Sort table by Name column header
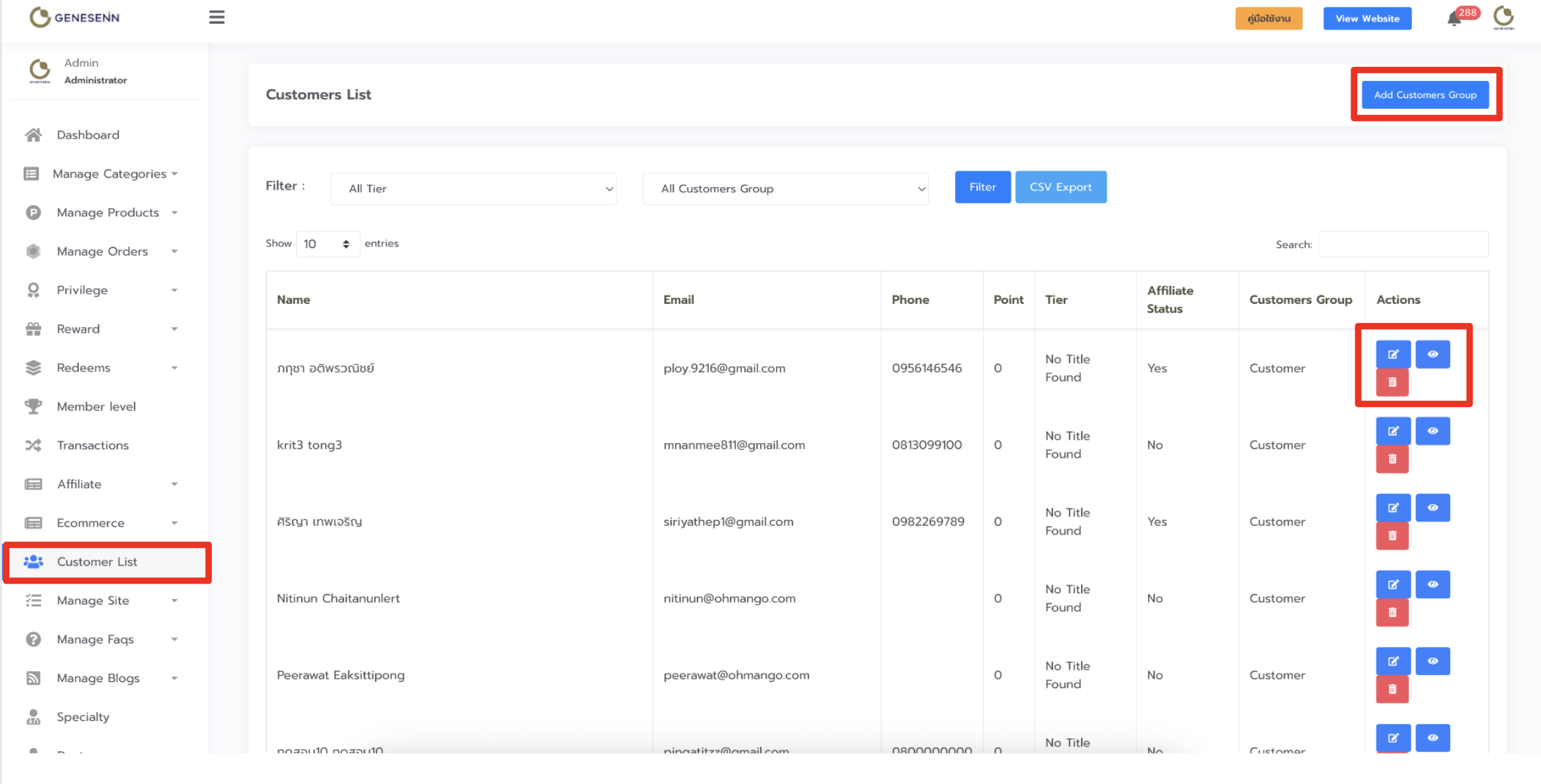This screenshot has width=1541, height=784. pos(294,300)
